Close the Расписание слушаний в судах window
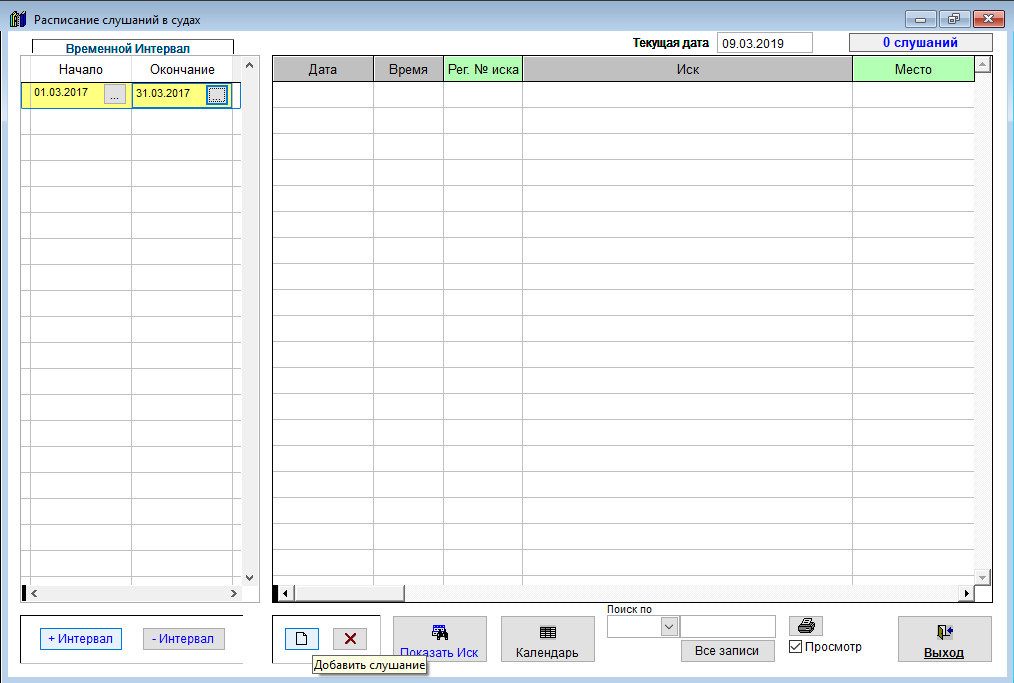 [988, 19]
